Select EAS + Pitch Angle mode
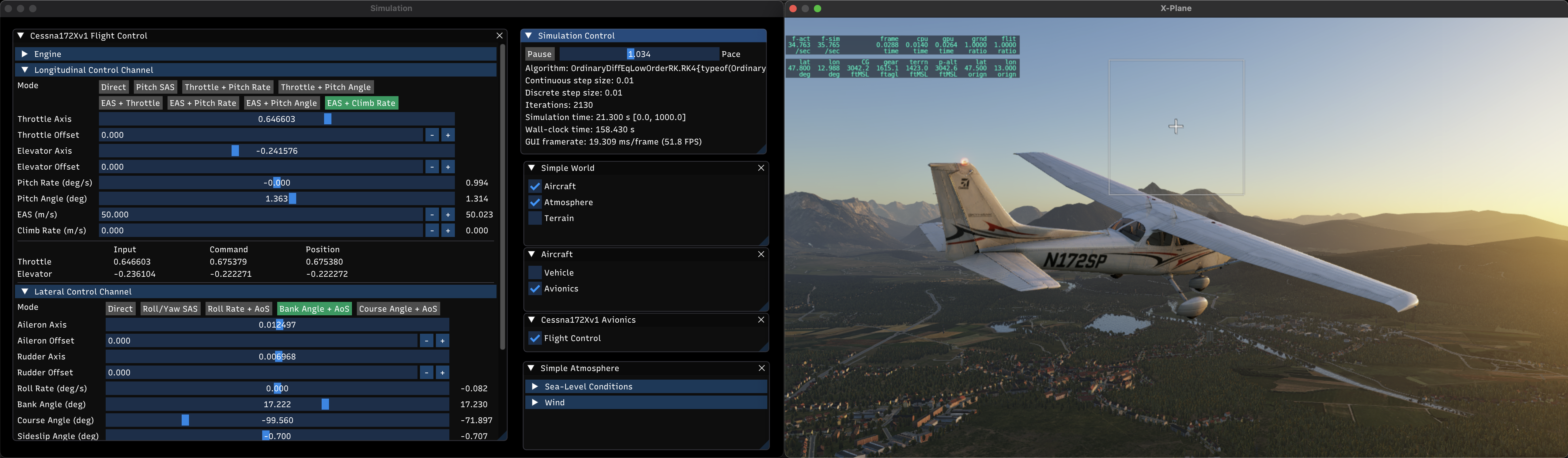 click(x=282, y=103)
